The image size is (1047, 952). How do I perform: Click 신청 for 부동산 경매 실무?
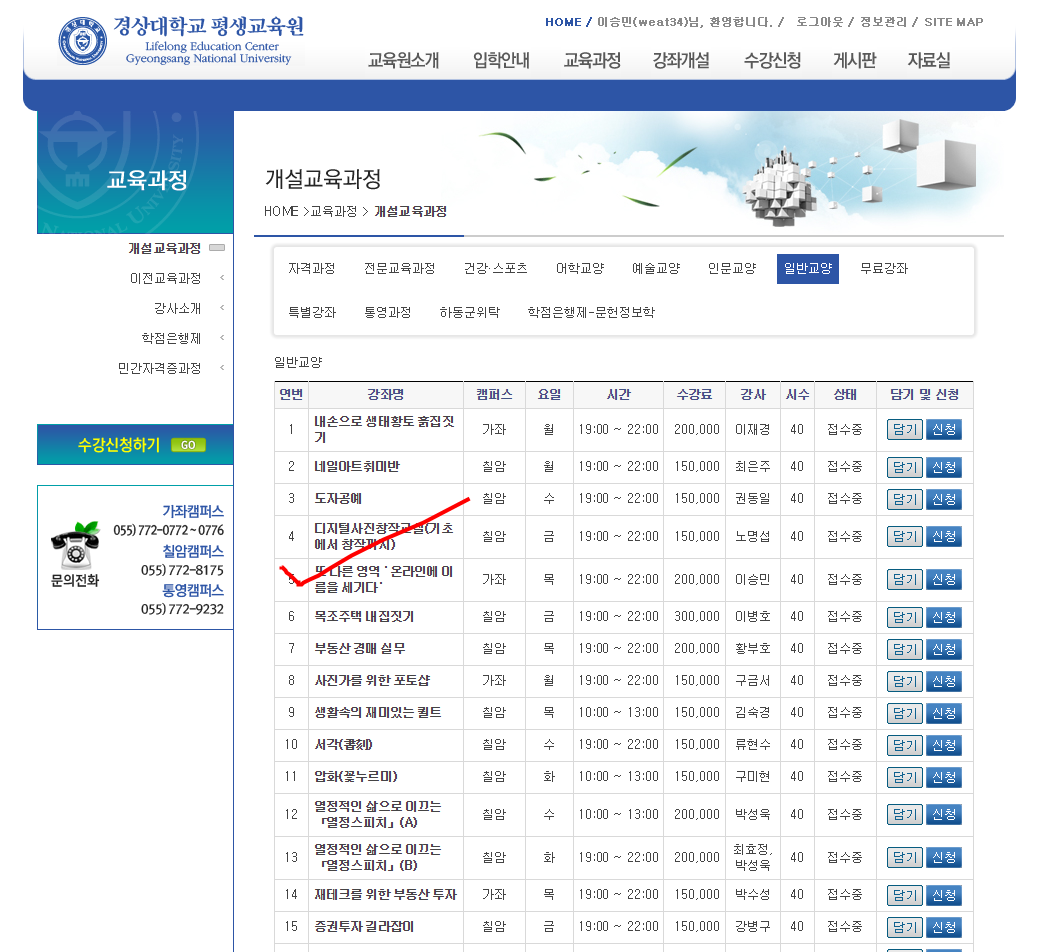944,649
